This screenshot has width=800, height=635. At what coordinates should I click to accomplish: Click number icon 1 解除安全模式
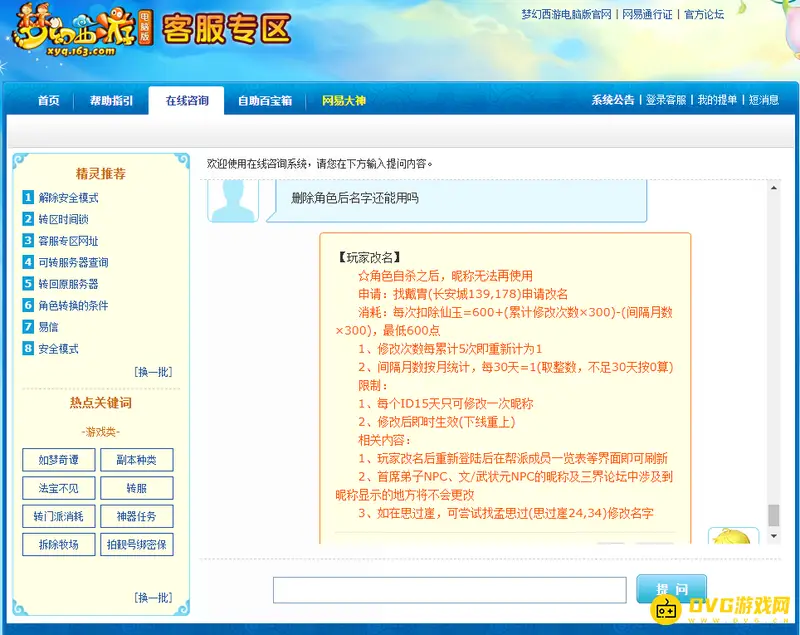(28, 197)
